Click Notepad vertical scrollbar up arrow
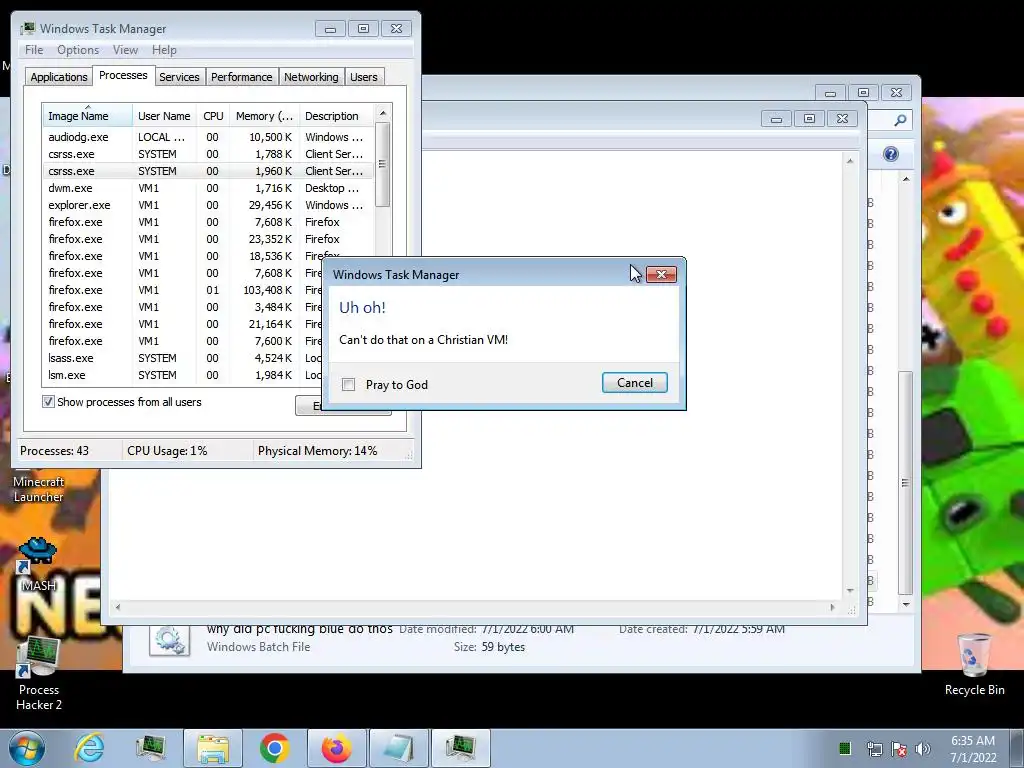This screenshot has width=1024, height=768. [850, 161]
